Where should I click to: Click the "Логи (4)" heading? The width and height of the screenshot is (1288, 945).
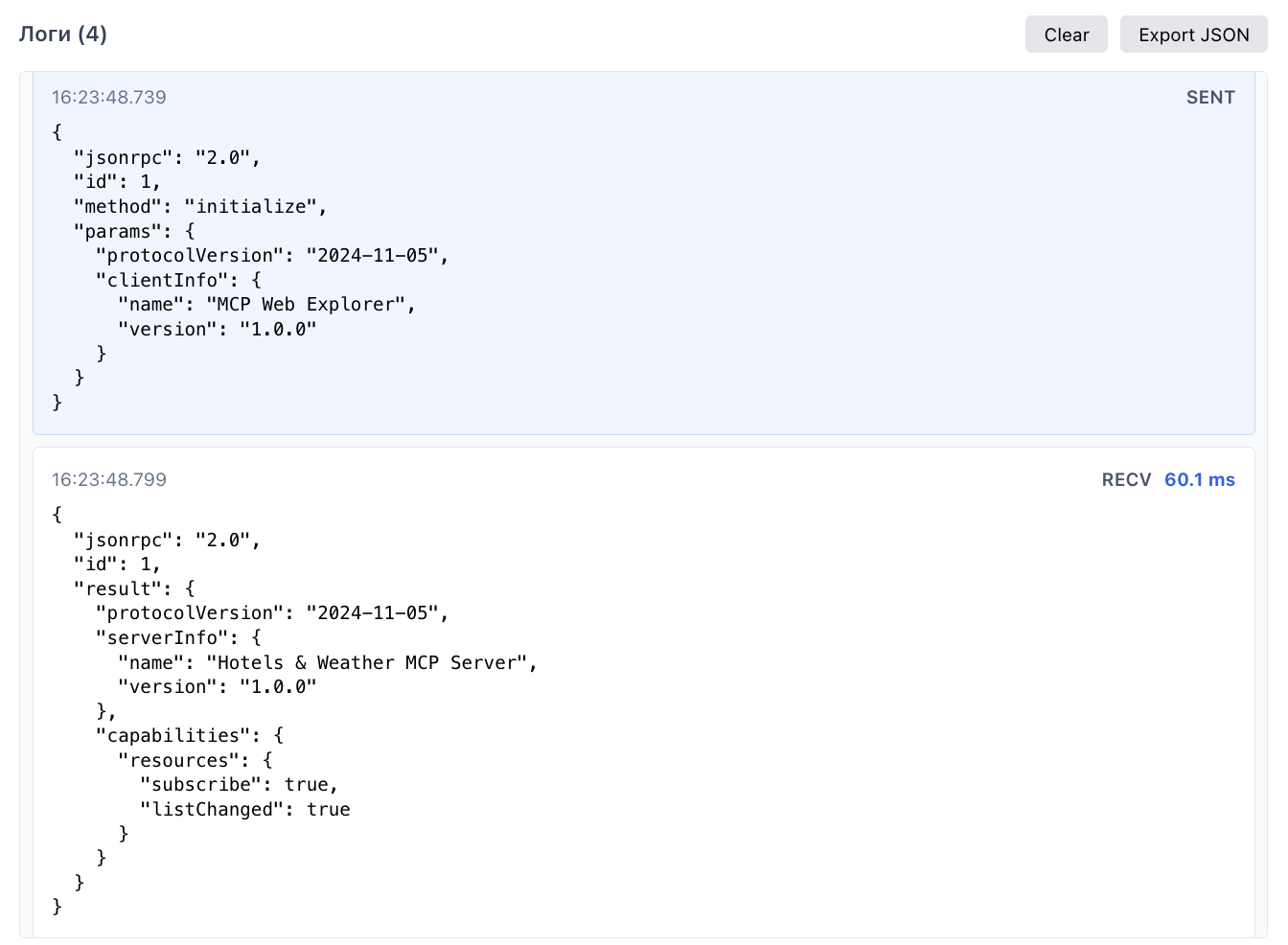(x=63, y=35)
